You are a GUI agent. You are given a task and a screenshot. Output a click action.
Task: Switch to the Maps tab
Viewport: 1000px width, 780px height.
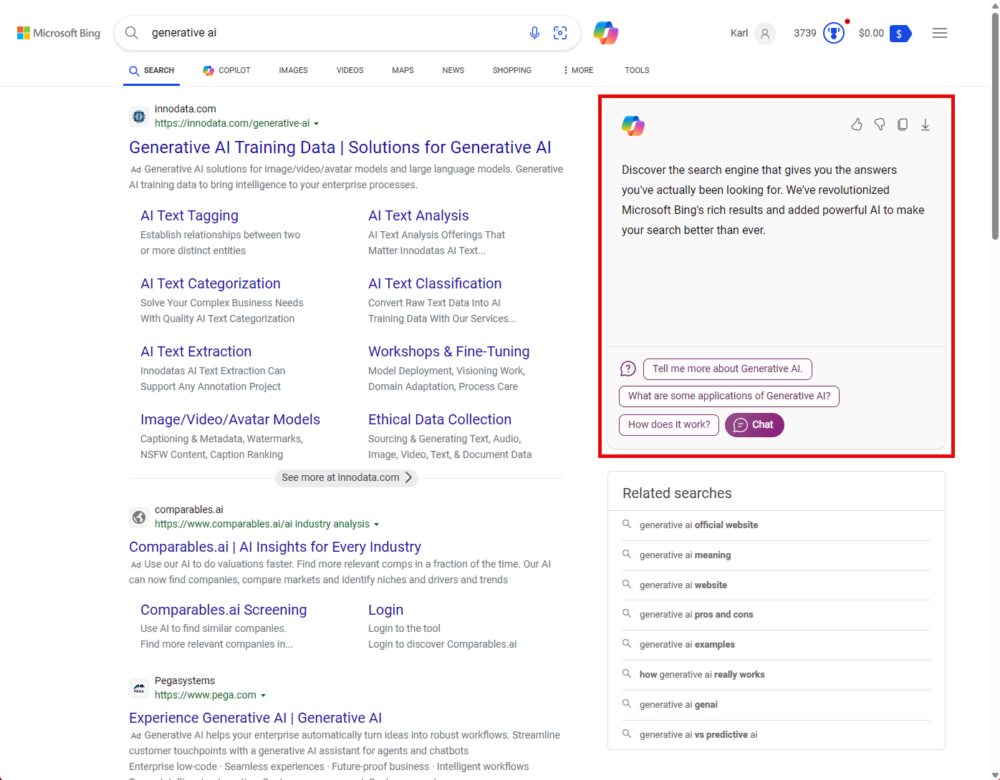(x=402, y=70)
